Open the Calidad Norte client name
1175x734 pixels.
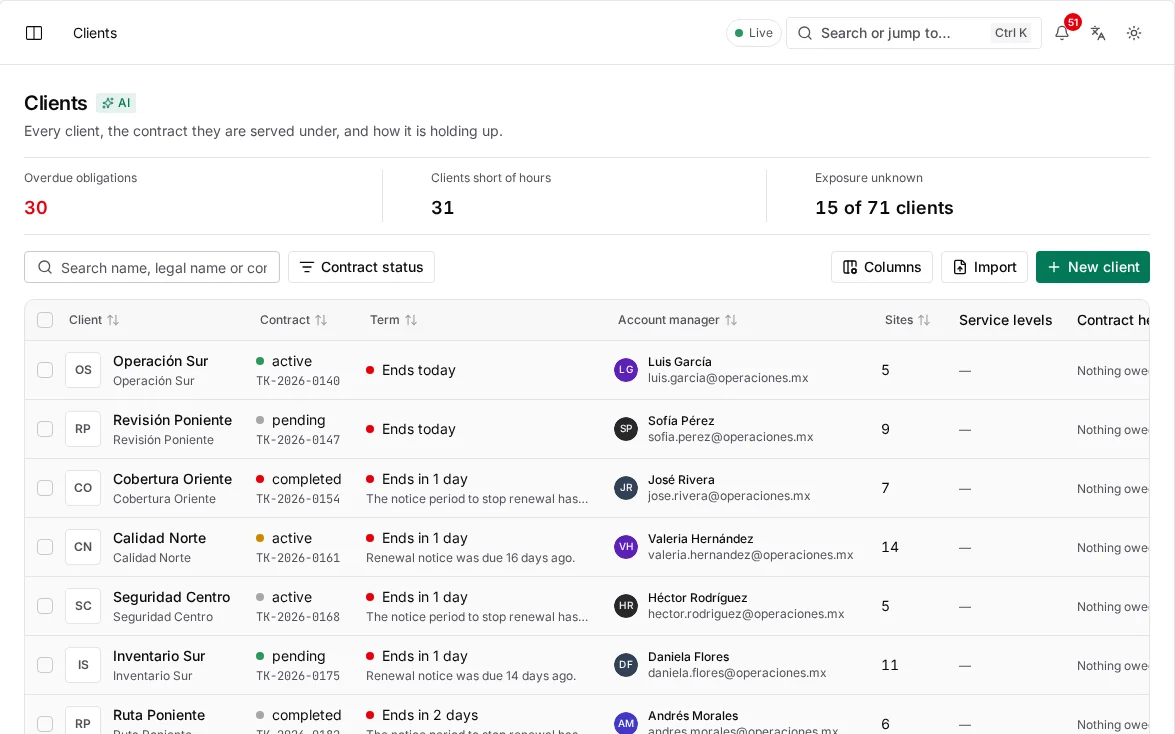159,538
